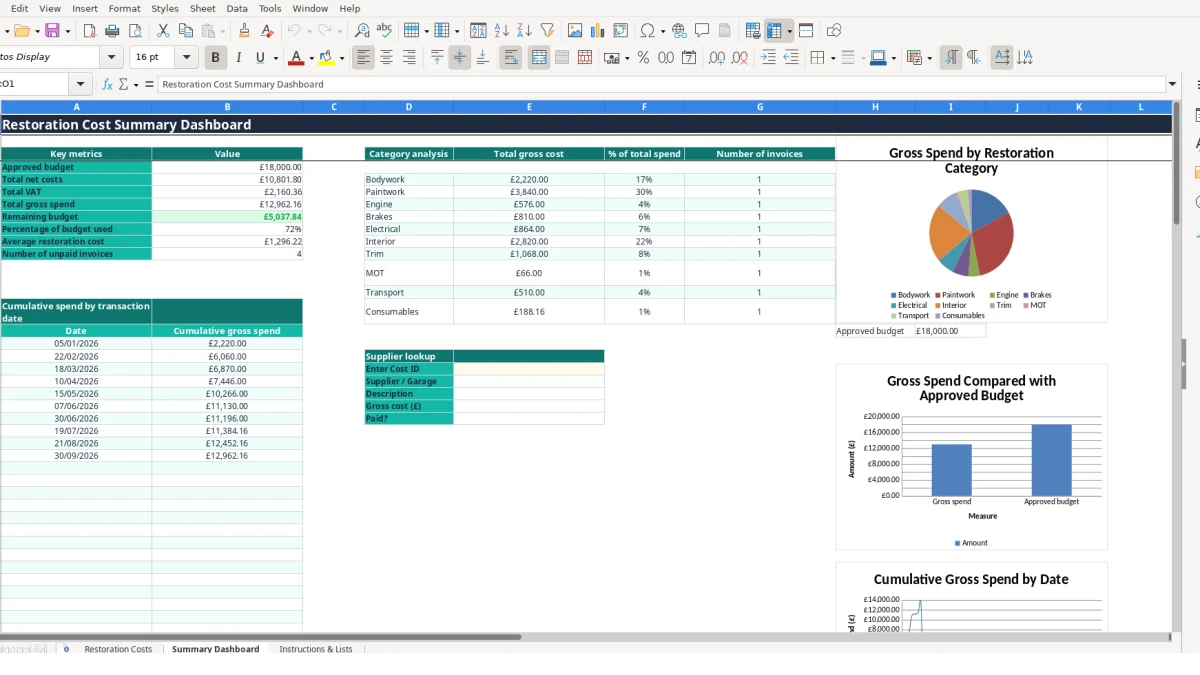Insert a chart

pyautogui.click(x=598, y=31)
